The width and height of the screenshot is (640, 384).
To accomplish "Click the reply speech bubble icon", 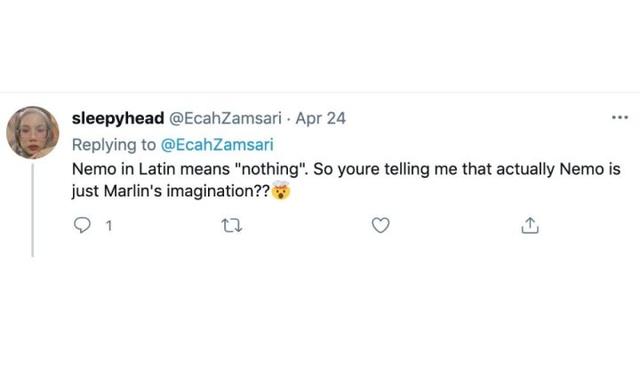I will 82,225.
